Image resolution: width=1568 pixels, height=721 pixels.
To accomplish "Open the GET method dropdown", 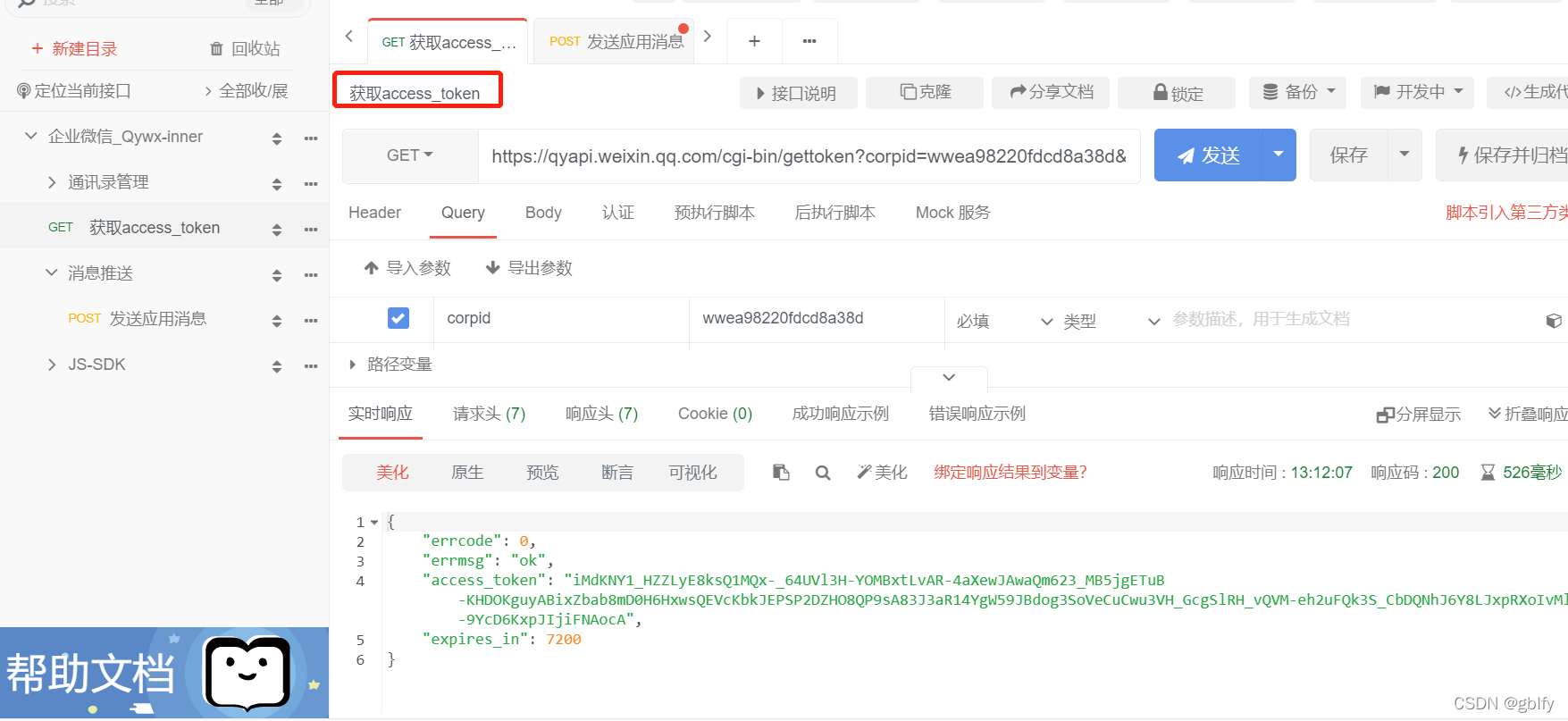I will pos(410,155).
